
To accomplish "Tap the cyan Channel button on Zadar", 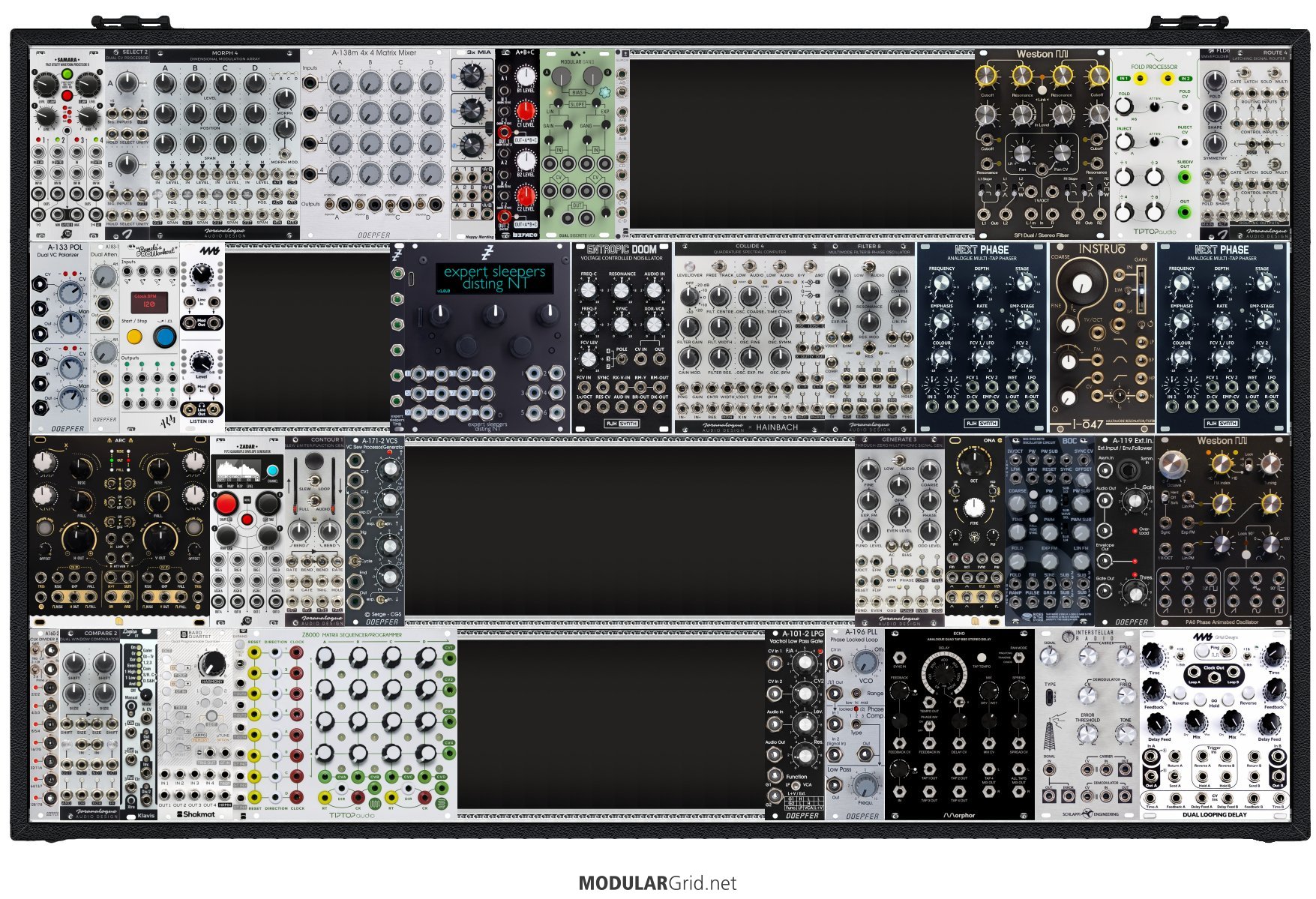I will pyautogui.click(x=272, y=471).
